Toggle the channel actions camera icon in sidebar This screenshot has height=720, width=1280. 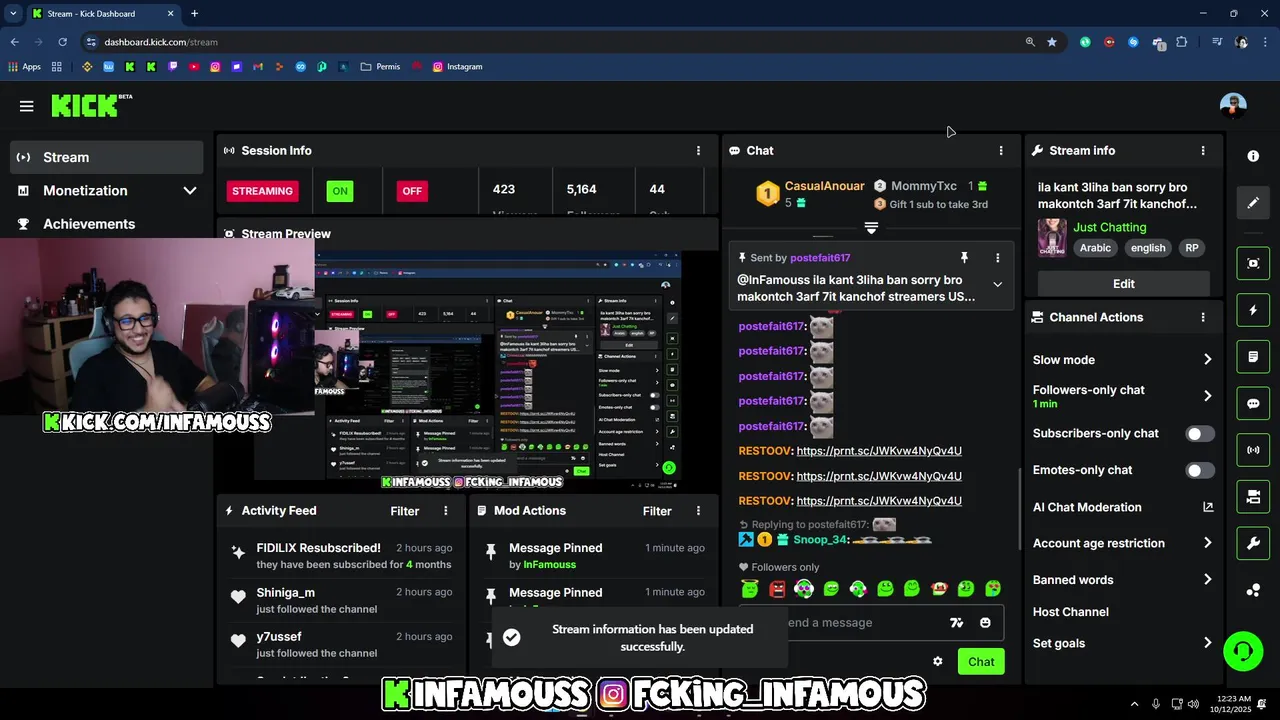[1253, 497]
